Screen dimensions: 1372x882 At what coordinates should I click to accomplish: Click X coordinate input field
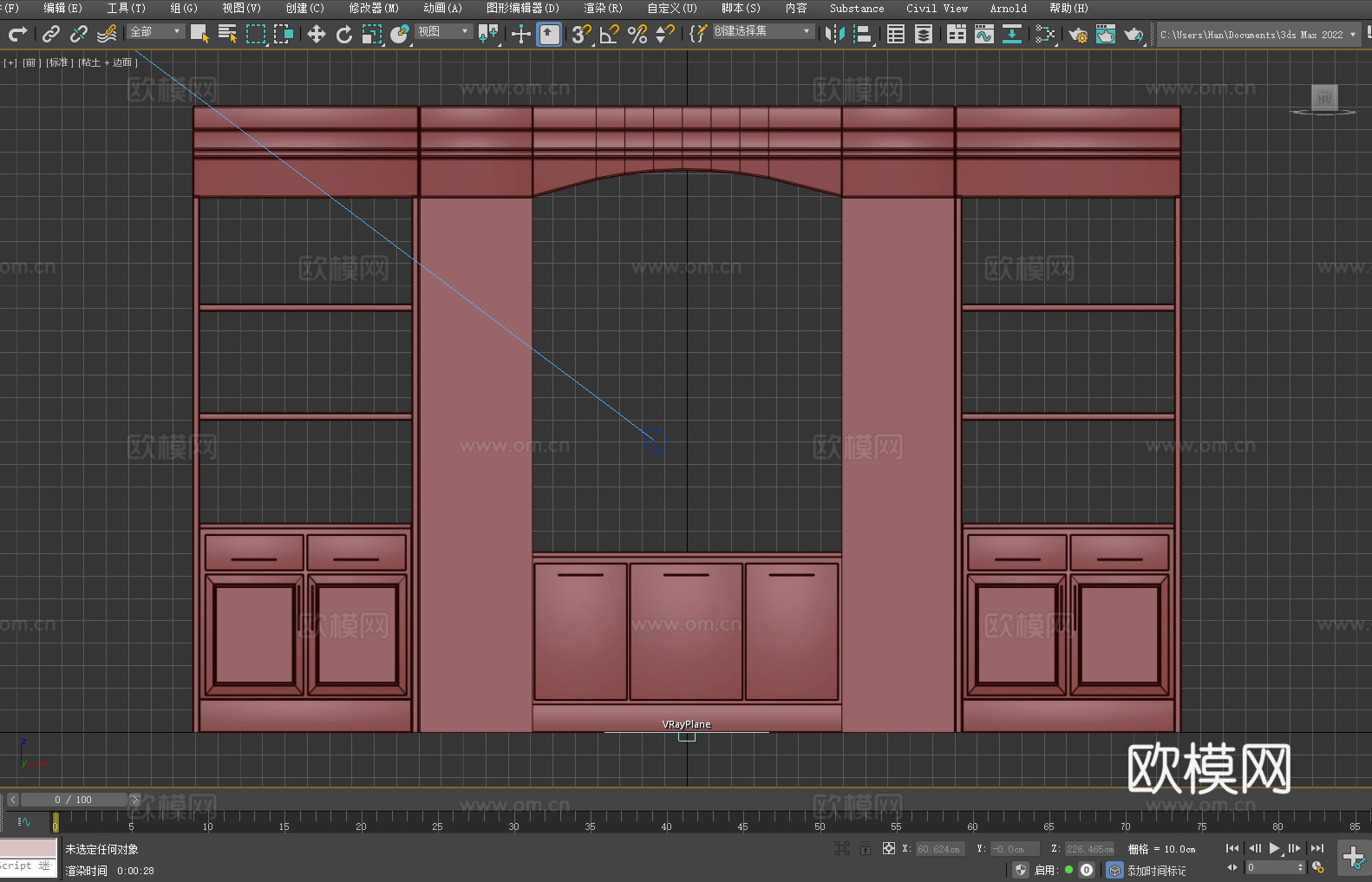pyautogui.click(x=939, y=849)
